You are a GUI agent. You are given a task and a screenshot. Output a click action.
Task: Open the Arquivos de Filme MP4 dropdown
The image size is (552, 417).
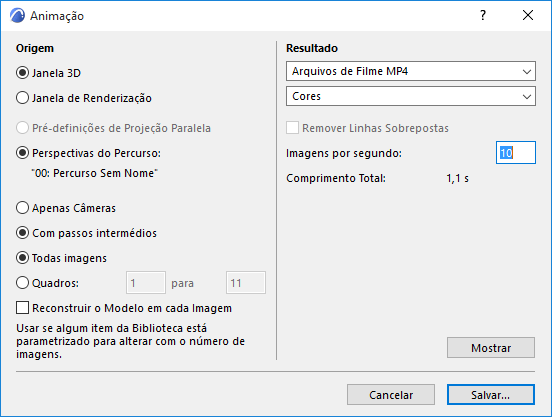pos(411,71)
